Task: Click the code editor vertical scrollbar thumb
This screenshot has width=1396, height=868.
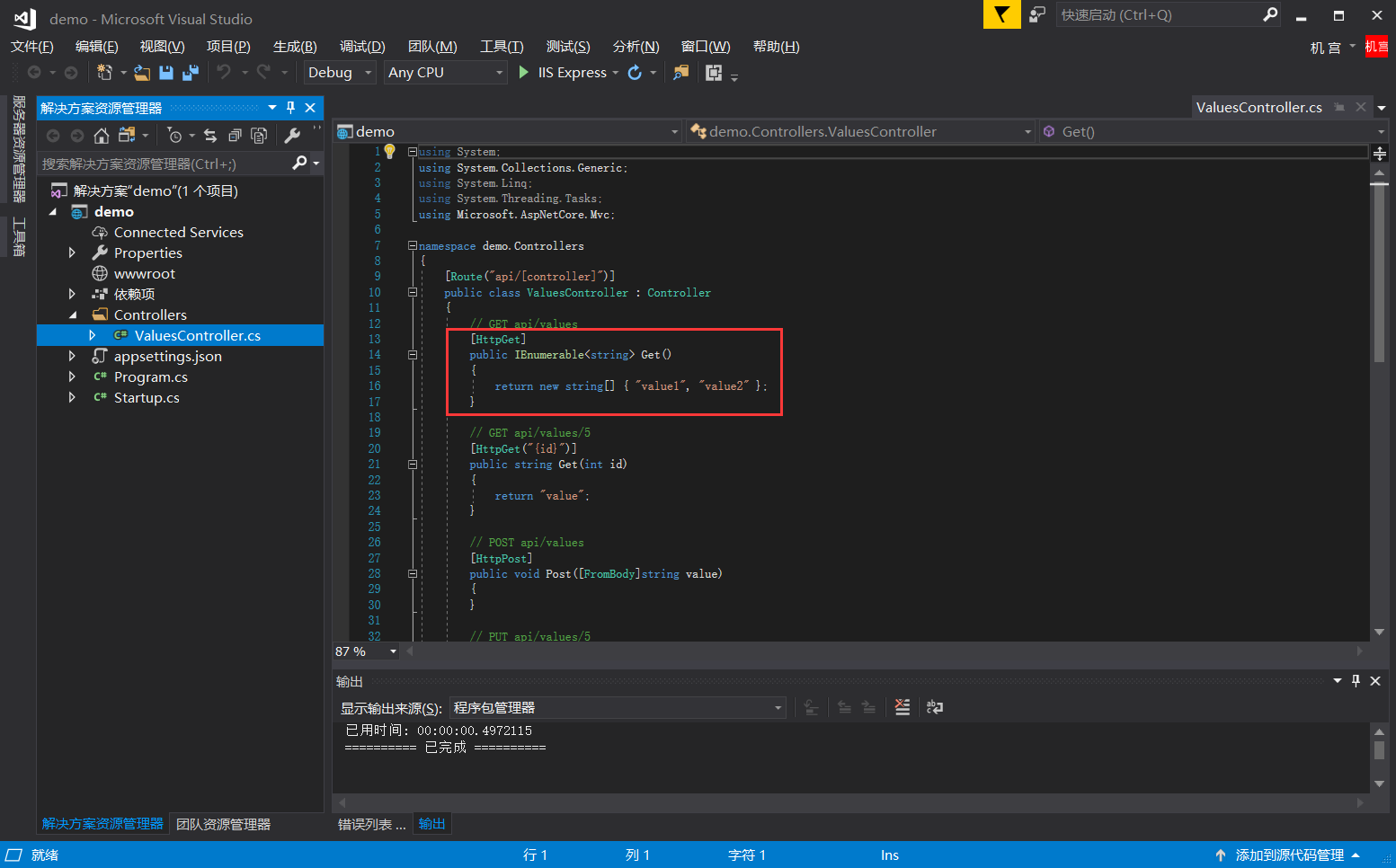Action: (1379, 272)
